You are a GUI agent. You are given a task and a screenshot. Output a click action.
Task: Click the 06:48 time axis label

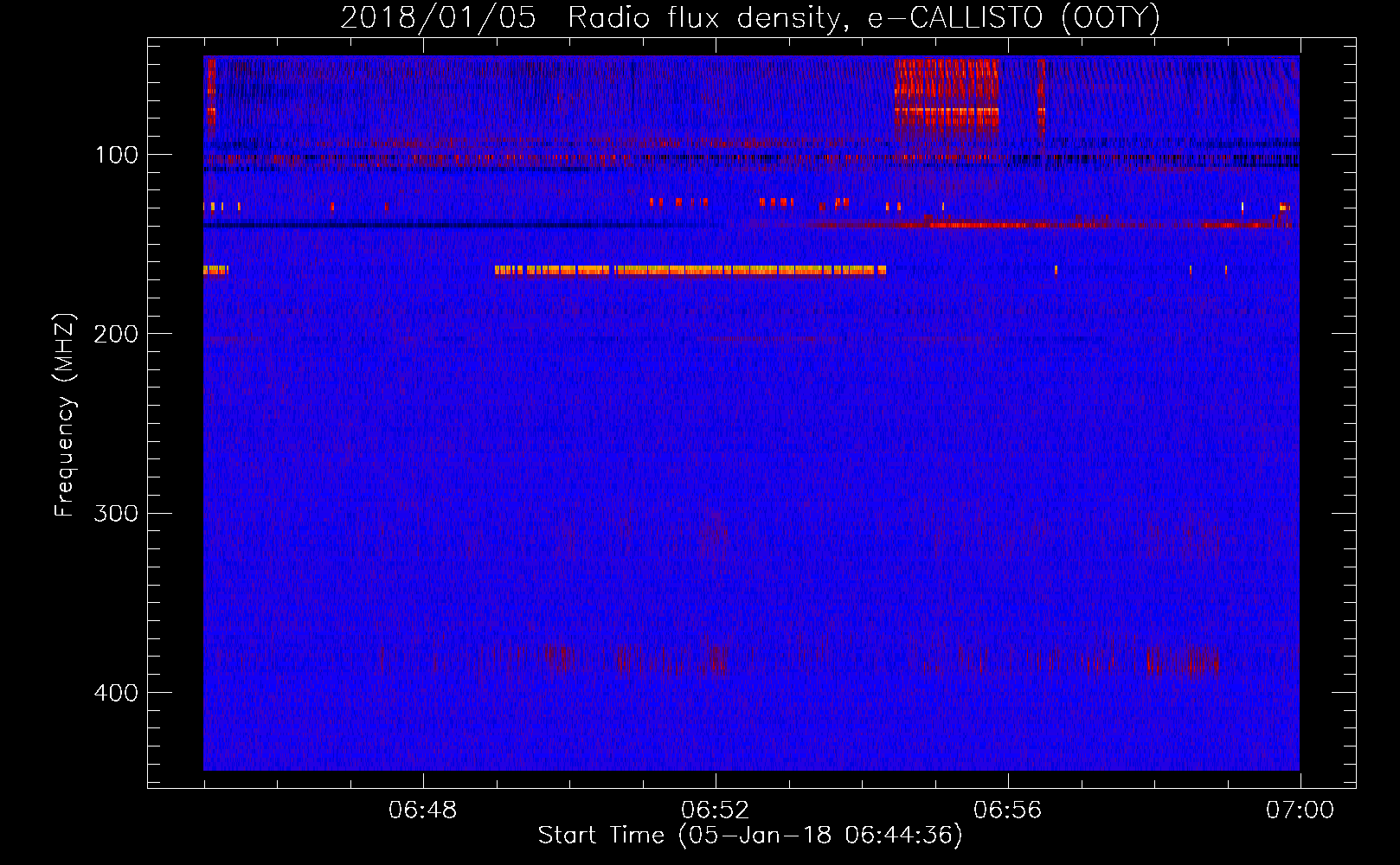pos(423,811)
